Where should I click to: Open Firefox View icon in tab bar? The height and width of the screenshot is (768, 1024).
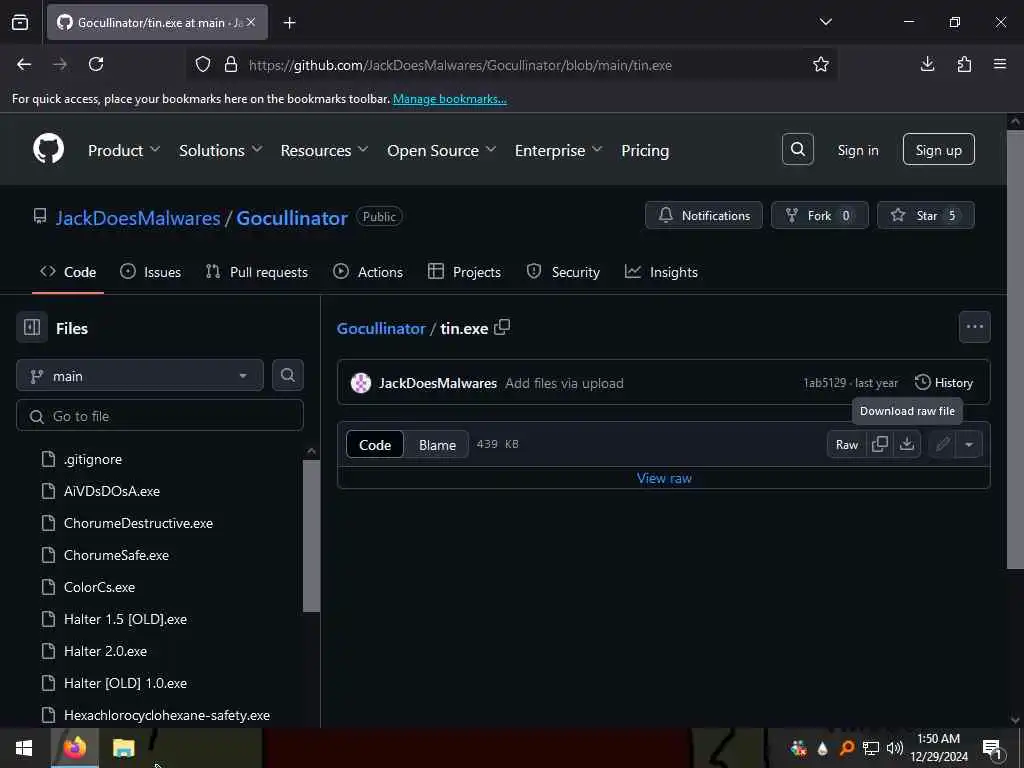pyautogui.click(x=20, y=23)
